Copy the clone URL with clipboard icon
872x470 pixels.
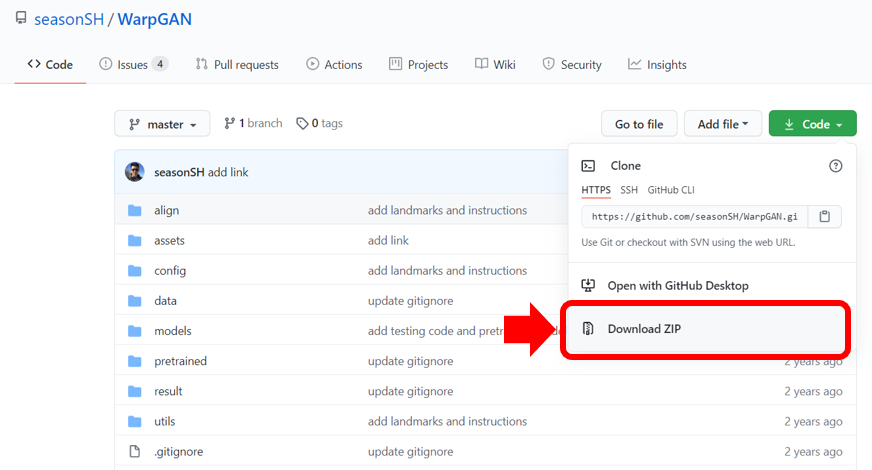825,216
